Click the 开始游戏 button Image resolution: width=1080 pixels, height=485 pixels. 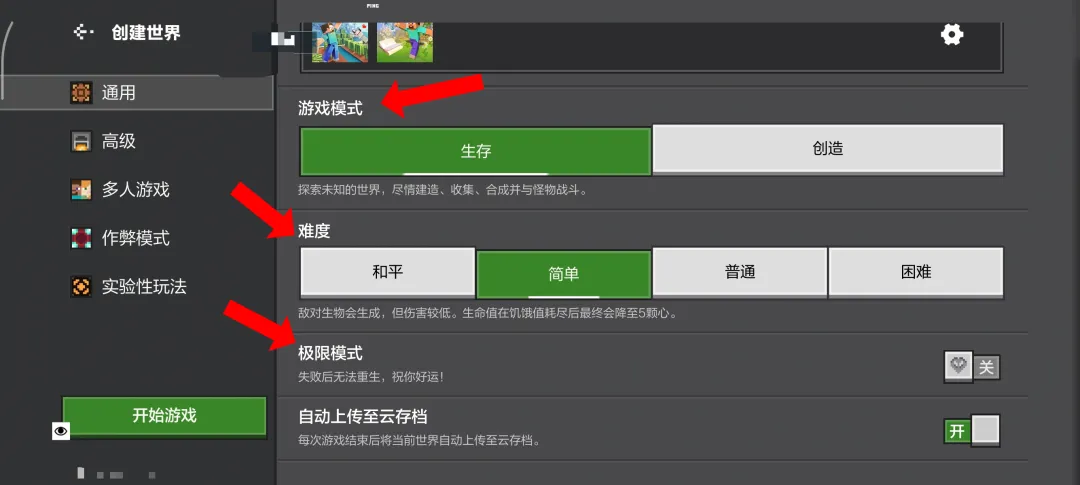(164, 416)
